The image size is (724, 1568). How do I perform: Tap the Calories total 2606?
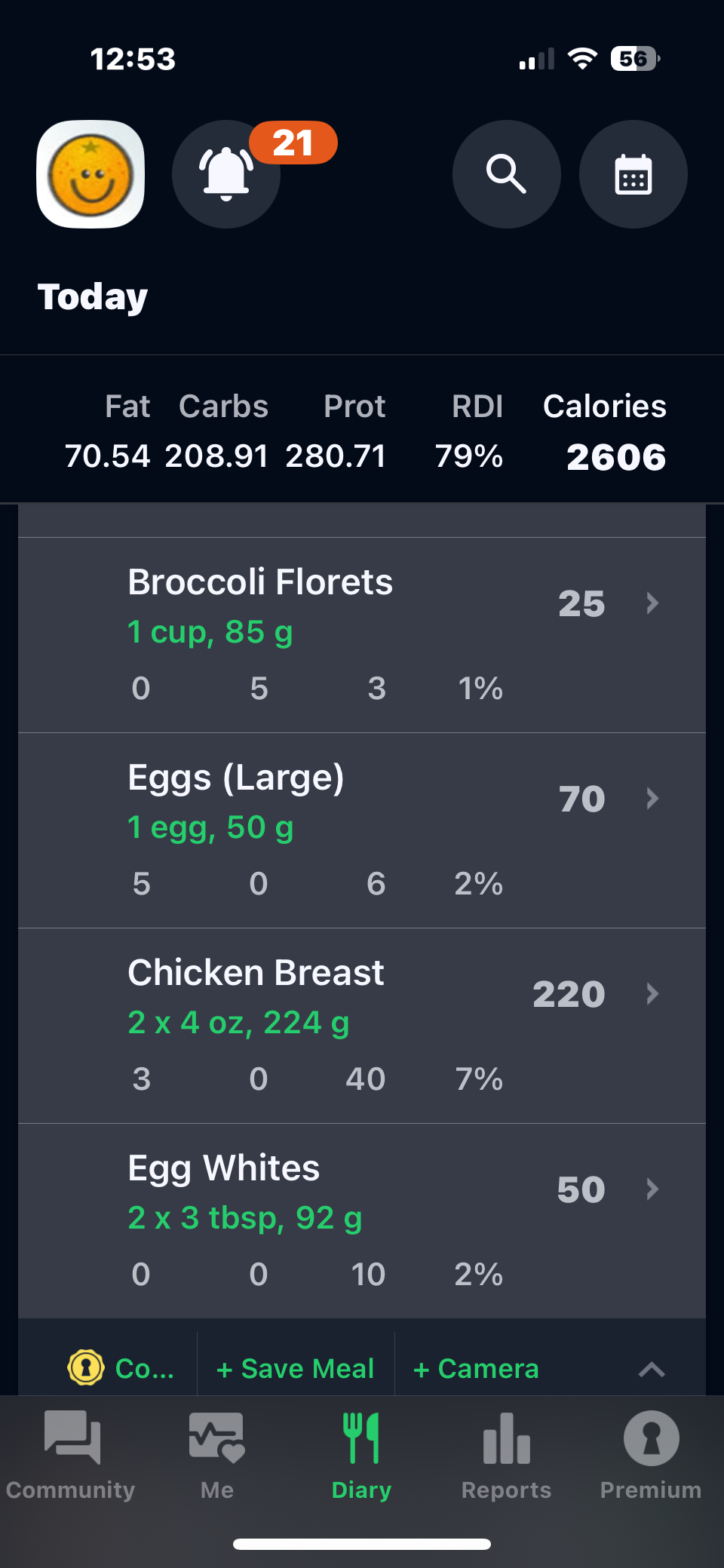(615, 457)
